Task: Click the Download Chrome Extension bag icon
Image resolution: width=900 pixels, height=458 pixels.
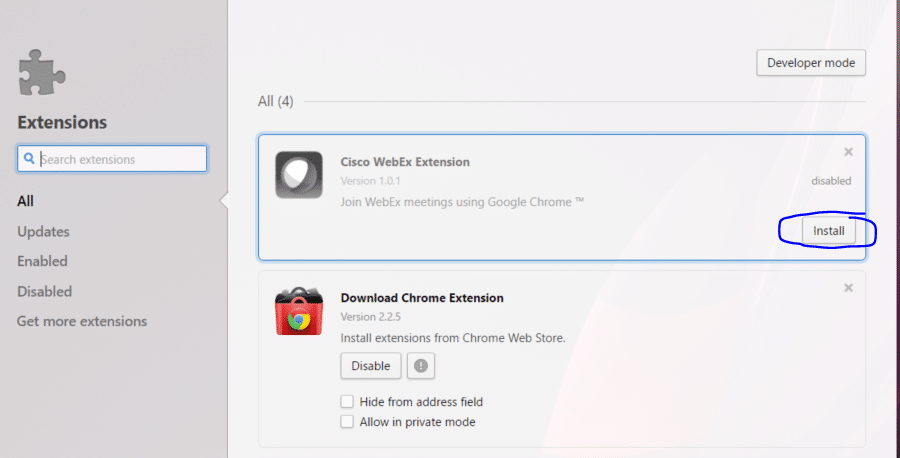Action: (298, 311)
